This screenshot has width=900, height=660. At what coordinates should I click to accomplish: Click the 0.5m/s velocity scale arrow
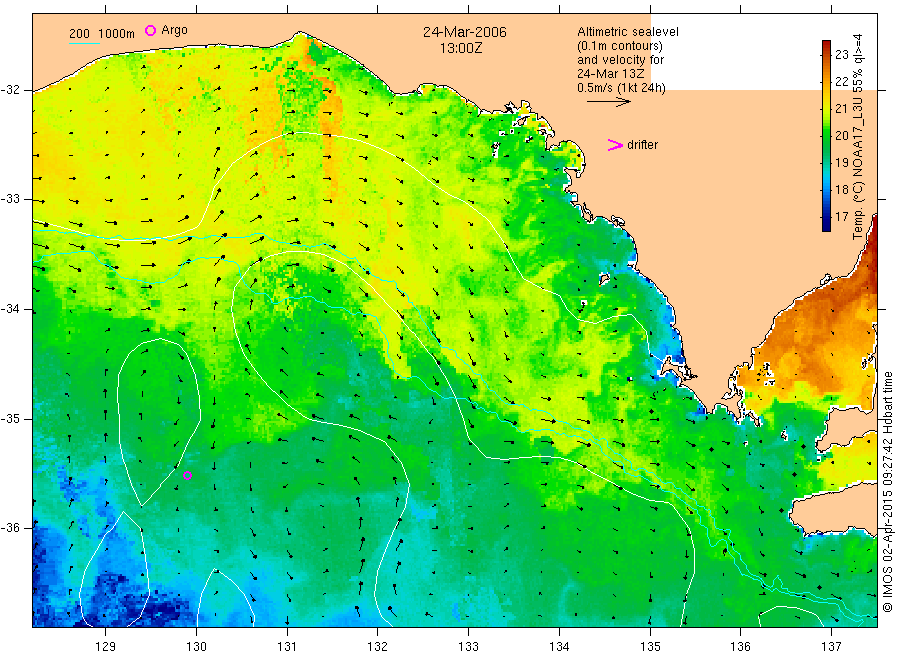(x=608, y=102)
